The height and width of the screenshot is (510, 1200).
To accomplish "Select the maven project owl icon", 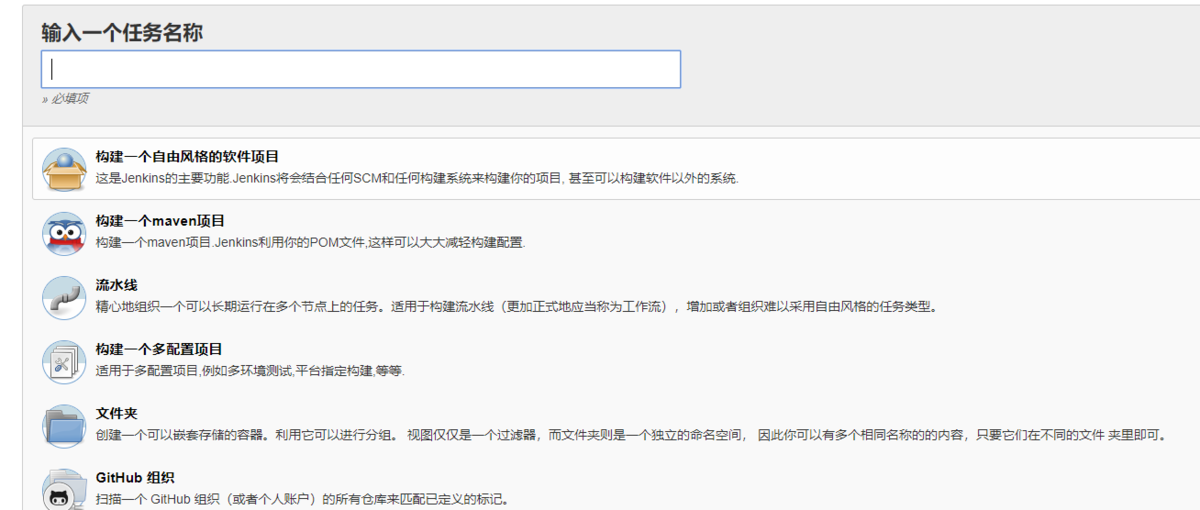I will tap(64, 234).
